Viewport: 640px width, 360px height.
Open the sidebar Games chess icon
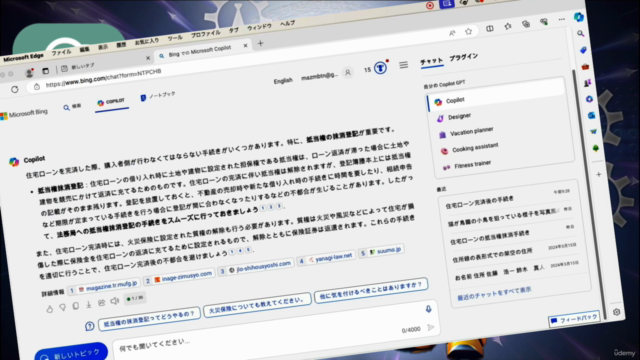coord(587,83)
